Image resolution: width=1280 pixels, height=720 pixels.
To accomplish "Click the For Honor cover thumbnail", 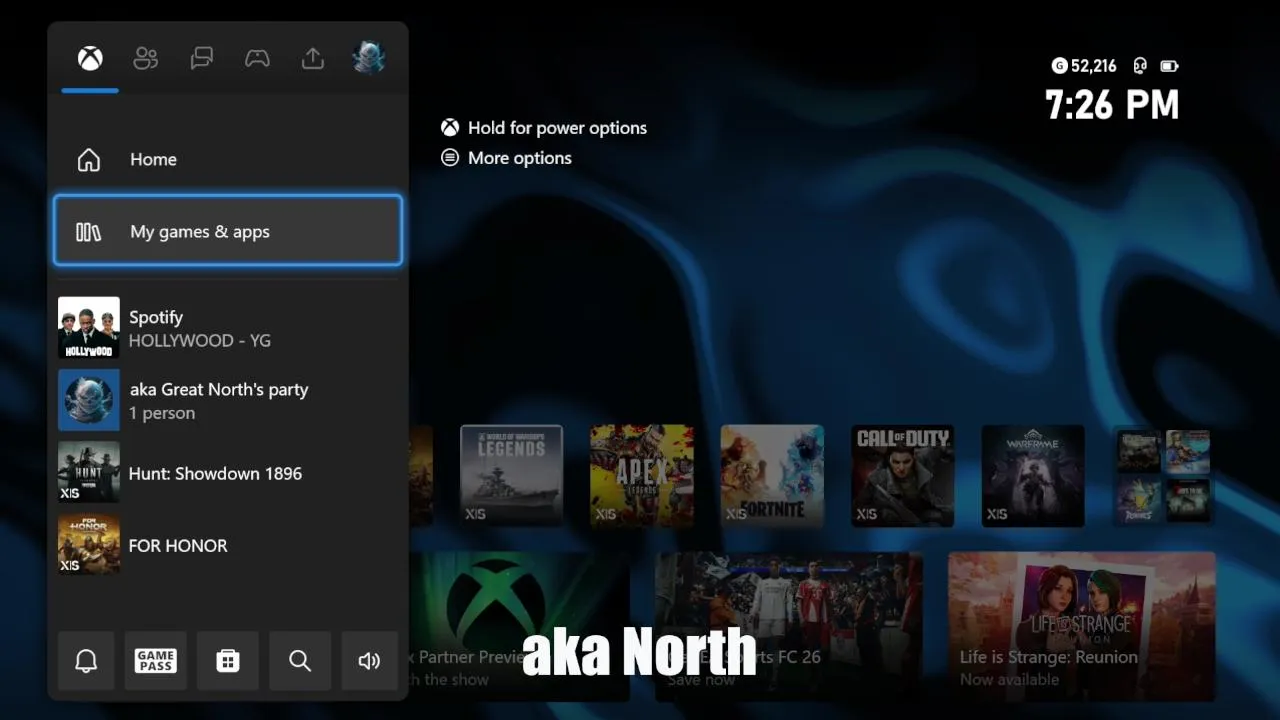I will click(89, 545).
